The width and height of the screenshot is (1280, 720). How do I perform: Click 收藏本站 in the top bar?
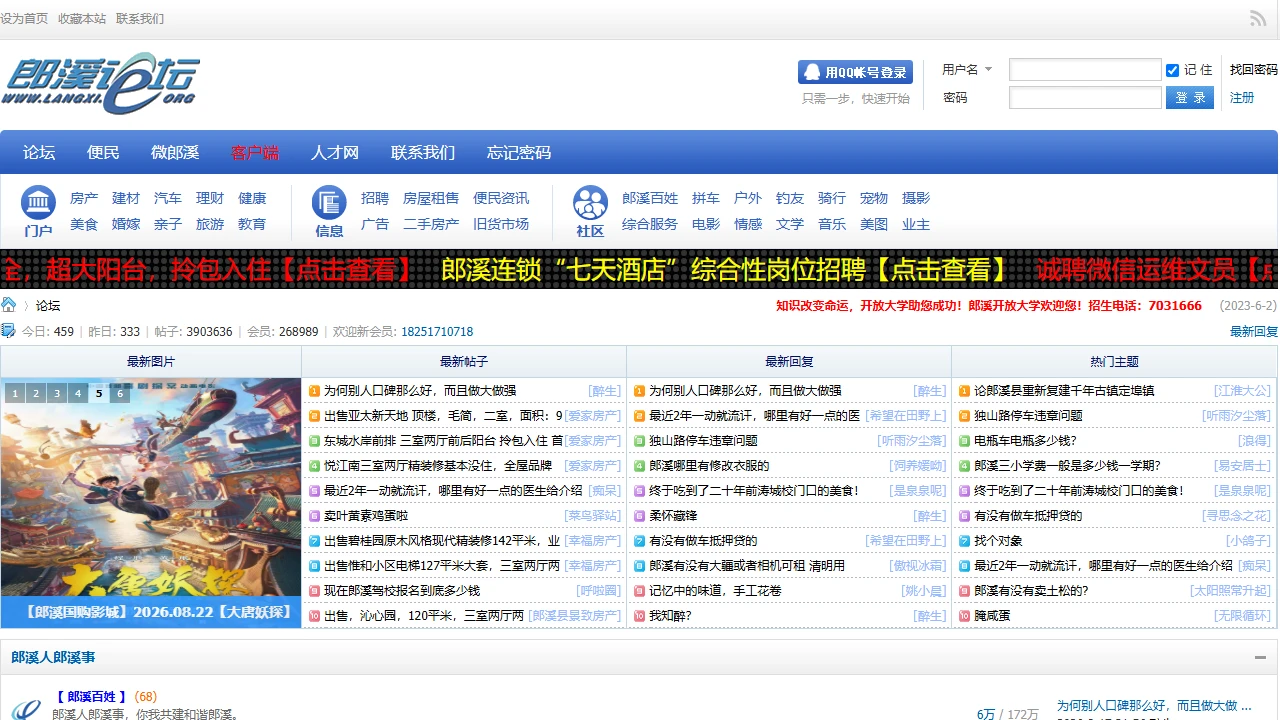[x=82, y=19]
